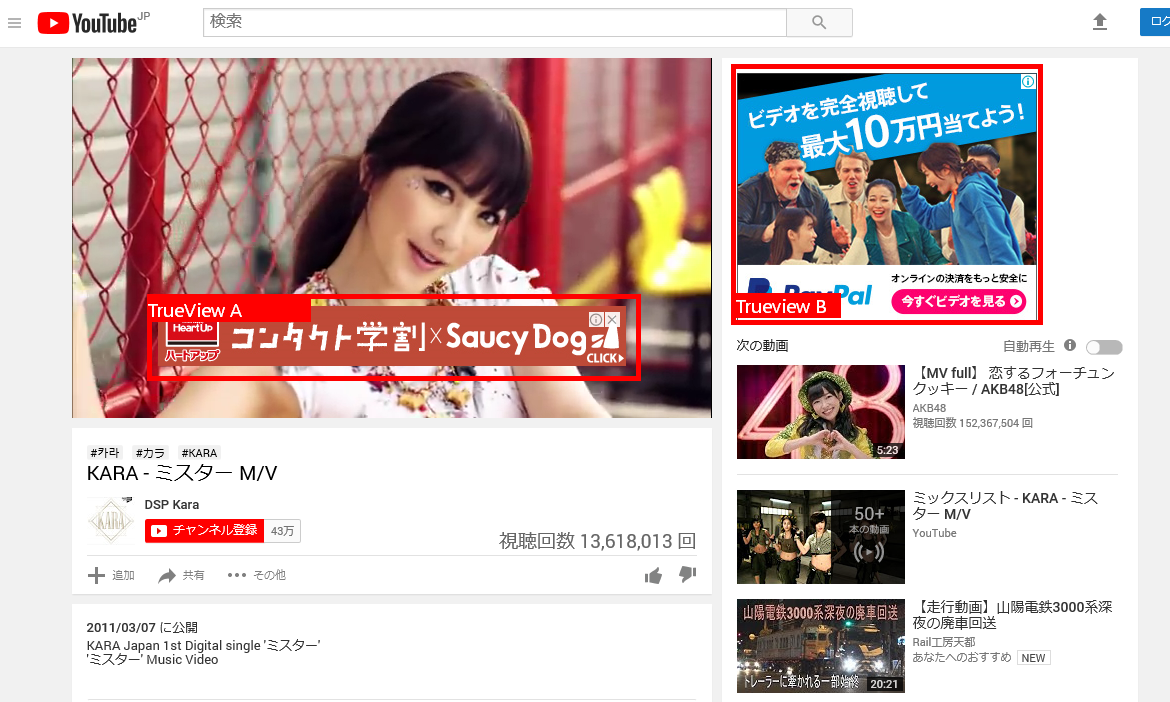Click the search magnifier button
The image size is (1170, 702).
(819, 22)
